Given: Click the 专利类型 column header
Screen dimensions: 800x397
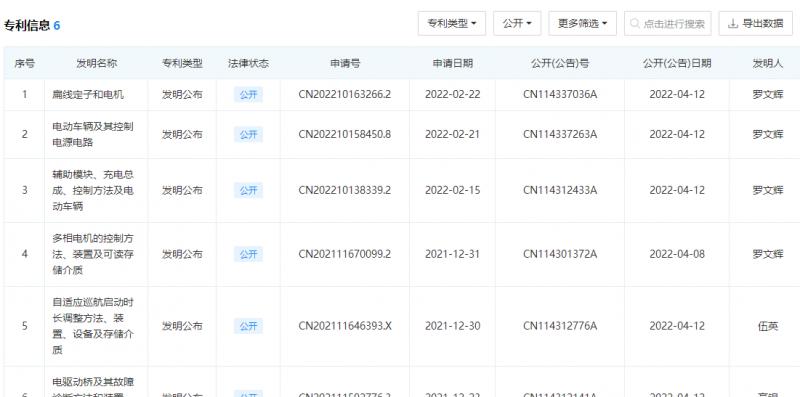Looking at the screenshot, I should (x=182, y=63).
